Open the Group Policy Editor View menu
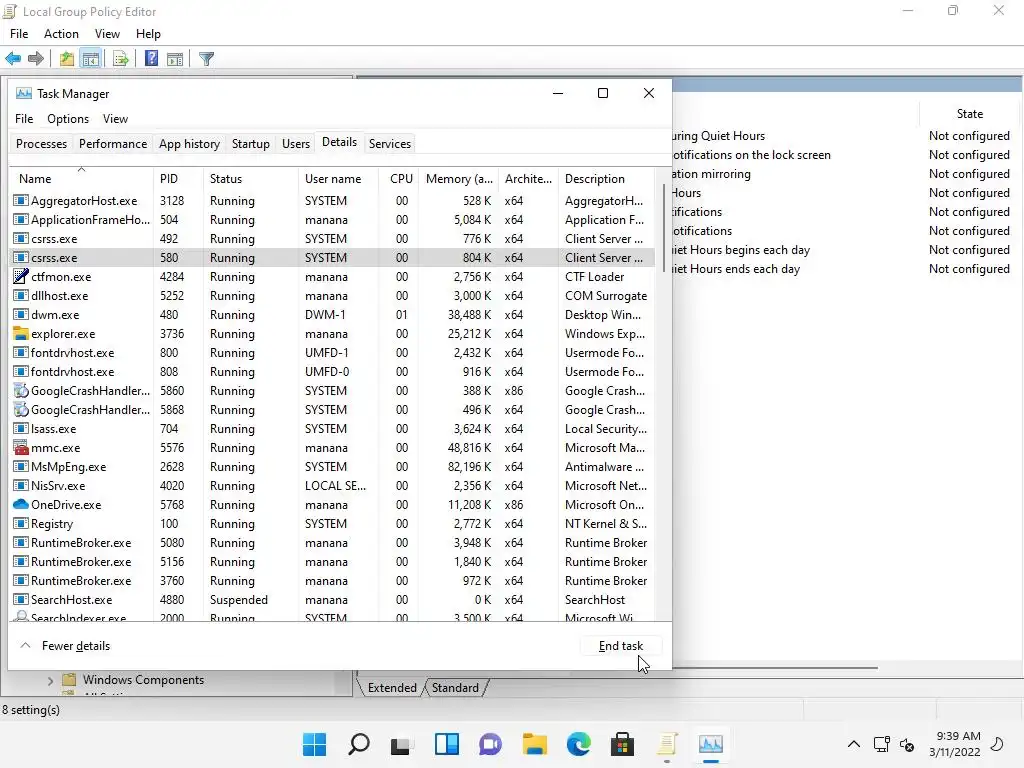1024x768 pixels. pos(107,34)
